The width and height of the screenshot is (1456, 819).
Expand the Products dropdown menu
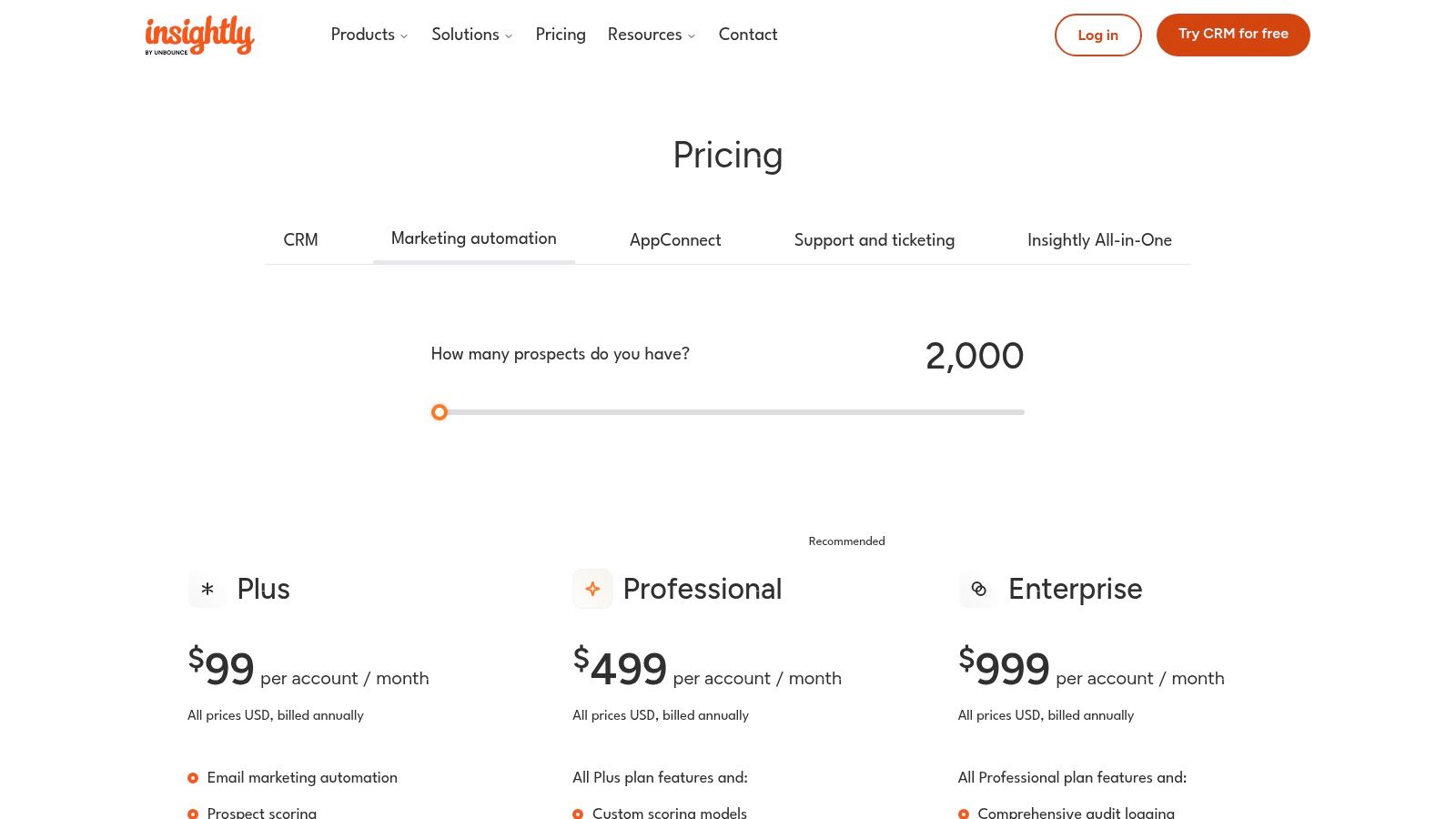tap(369, 35)
